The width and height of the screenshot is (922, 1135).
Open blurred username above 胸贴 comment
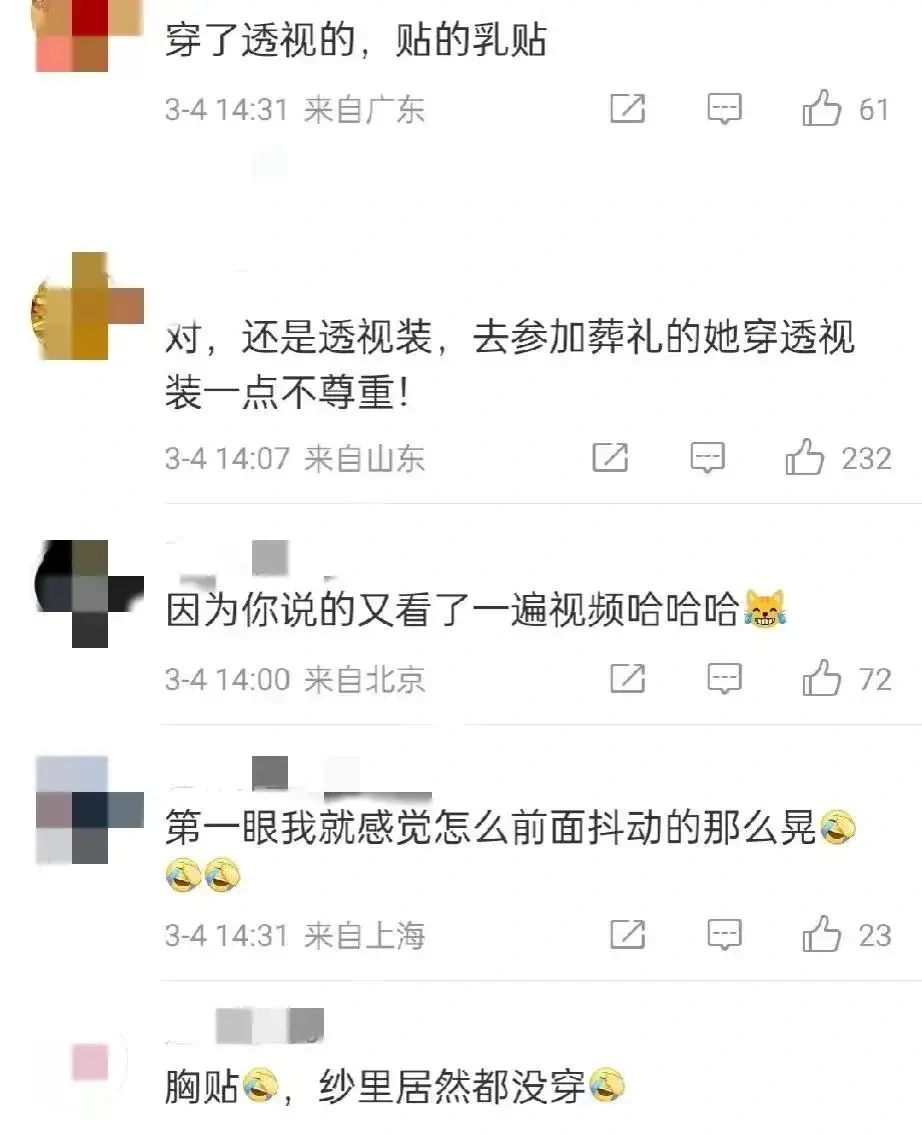coord(245,1026)
